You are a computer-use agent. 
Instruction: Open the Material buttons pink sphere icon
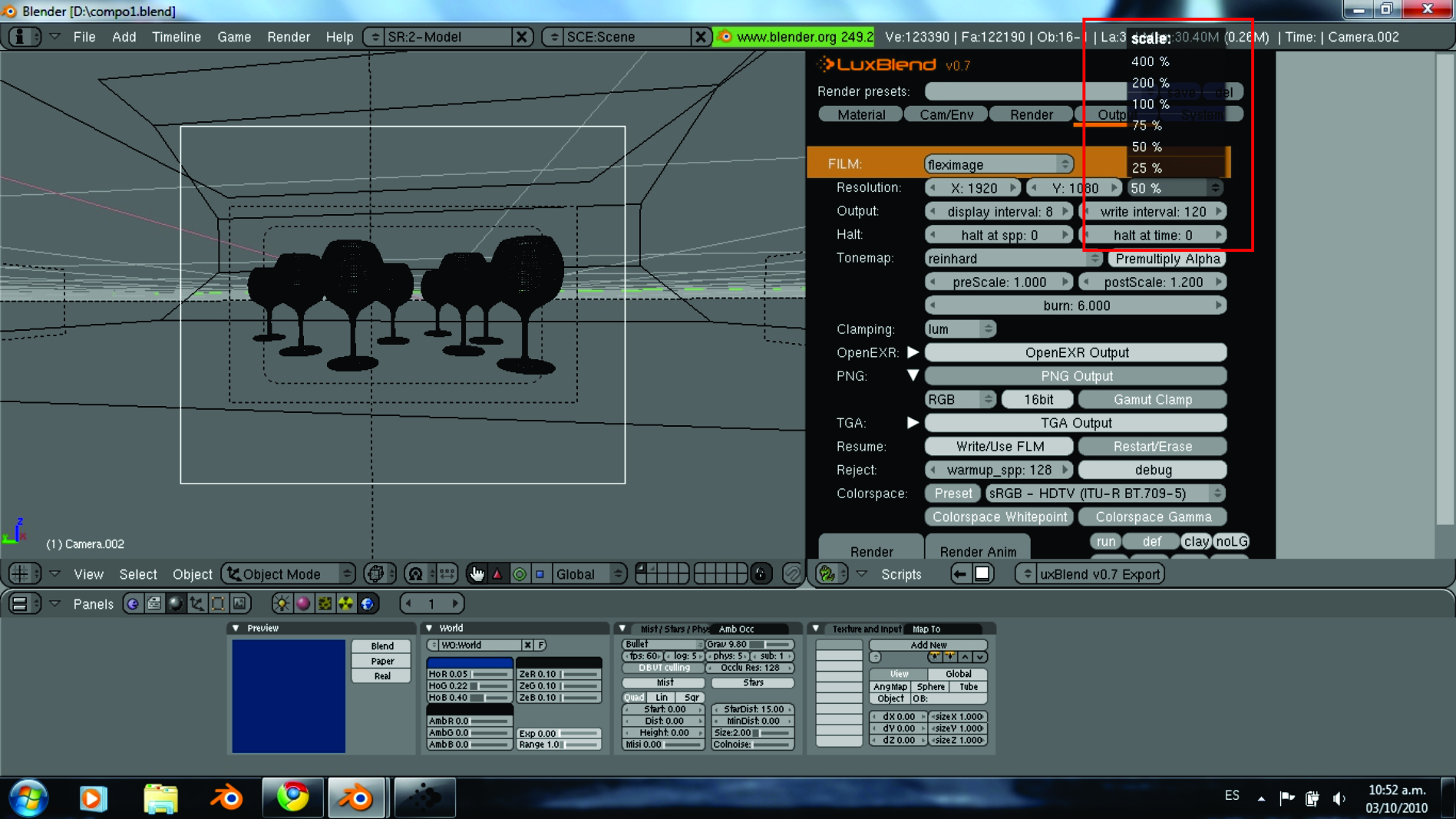(303, 604)
